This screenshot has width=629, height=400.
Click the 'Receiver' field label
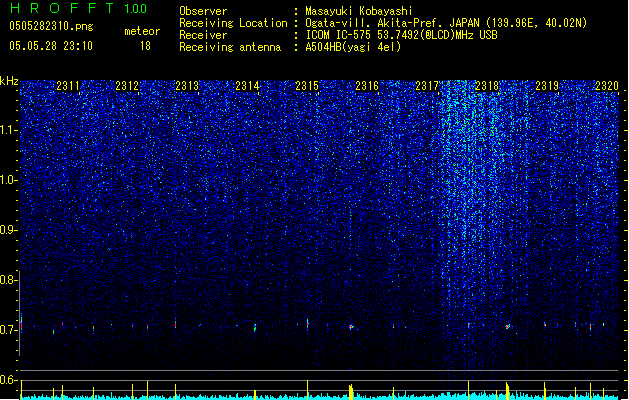[203, 35]
